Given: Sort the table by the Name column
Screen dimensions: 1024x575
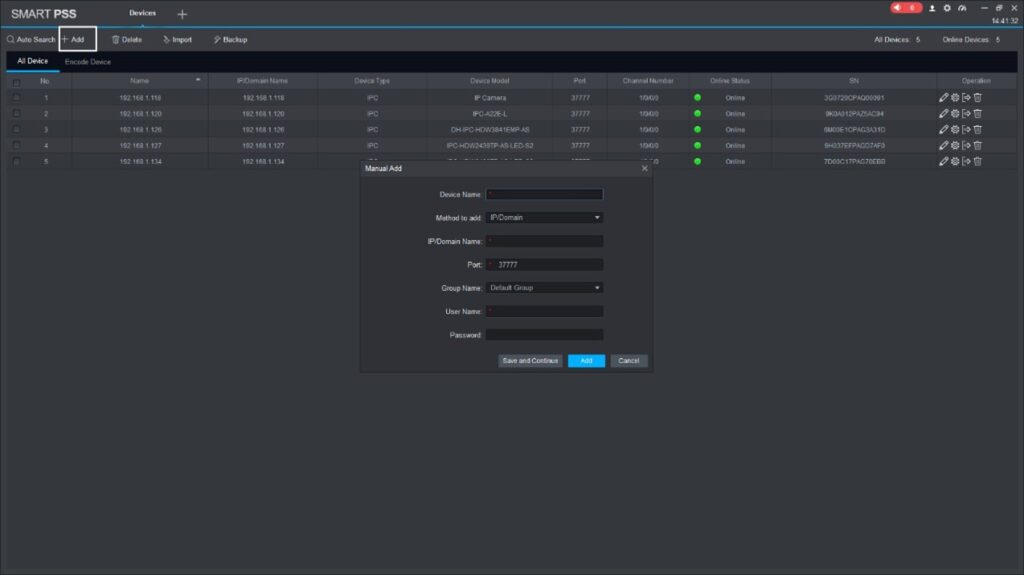Looking at the screenshot, I should click(x=139, y=81).
